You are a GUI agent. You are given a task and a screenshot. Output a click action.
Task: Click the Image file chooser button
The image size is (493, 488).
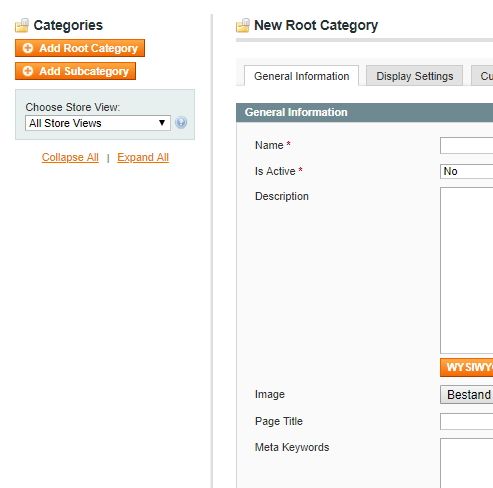[467, 395]
